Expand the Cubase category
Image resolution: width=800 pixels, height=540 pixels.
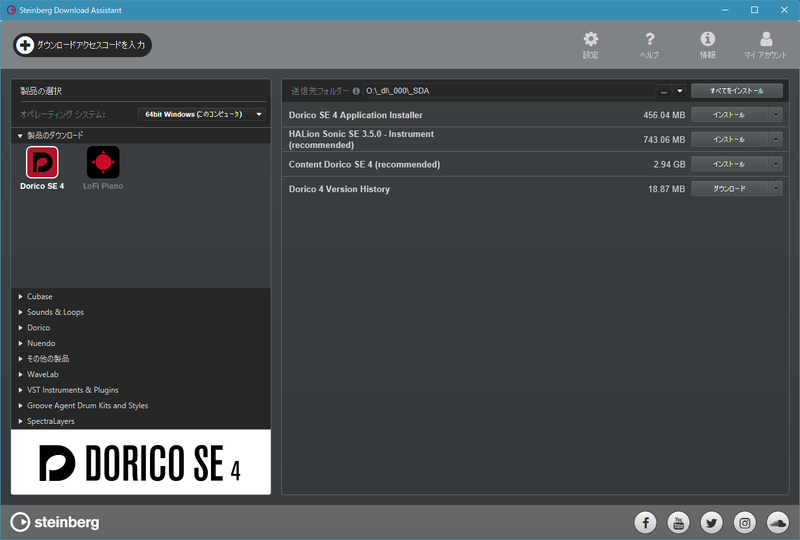[x=20, y=297]
